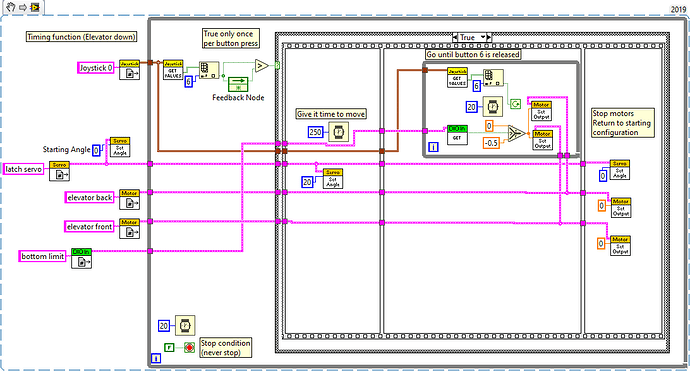Select the lower Motor Set Output VI in the inner loop
The image size is (690, 371).
coord(543,140)
